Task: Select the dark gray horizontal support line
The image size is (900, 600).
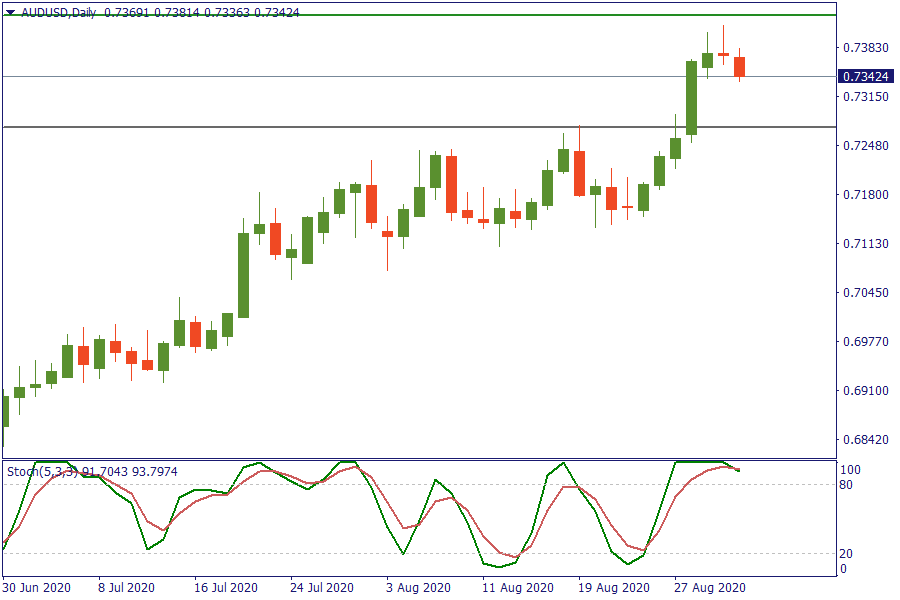Action: point(419,127)
